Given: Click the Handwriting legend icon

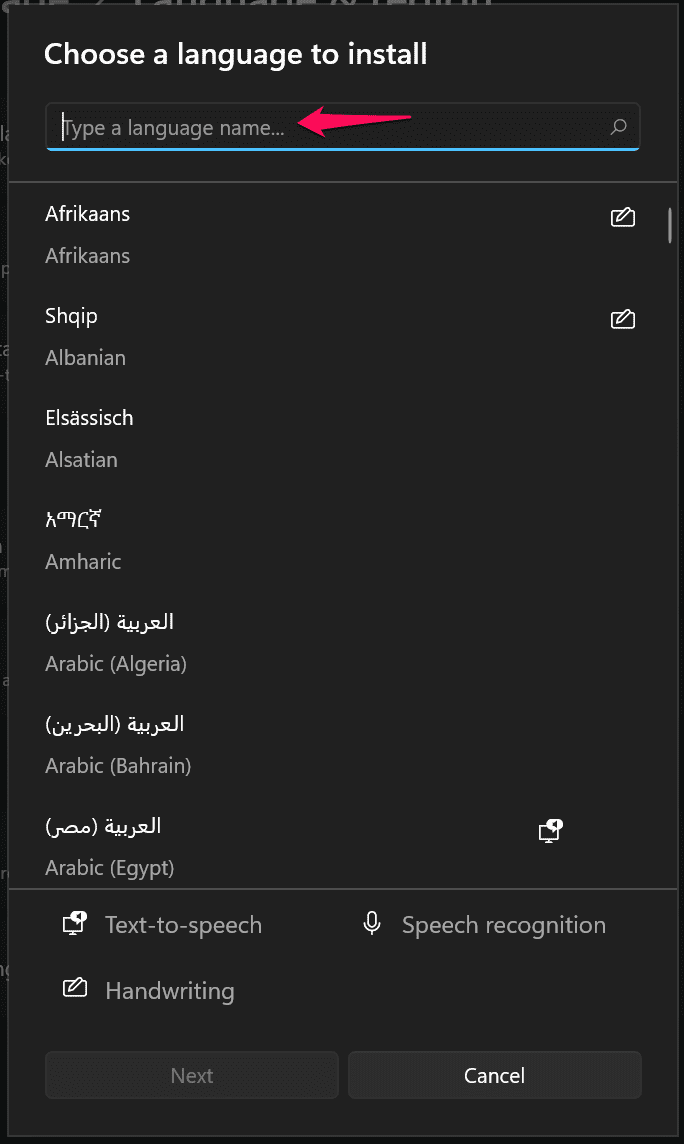Looking at the screenshot, I should tap(74, 990).
